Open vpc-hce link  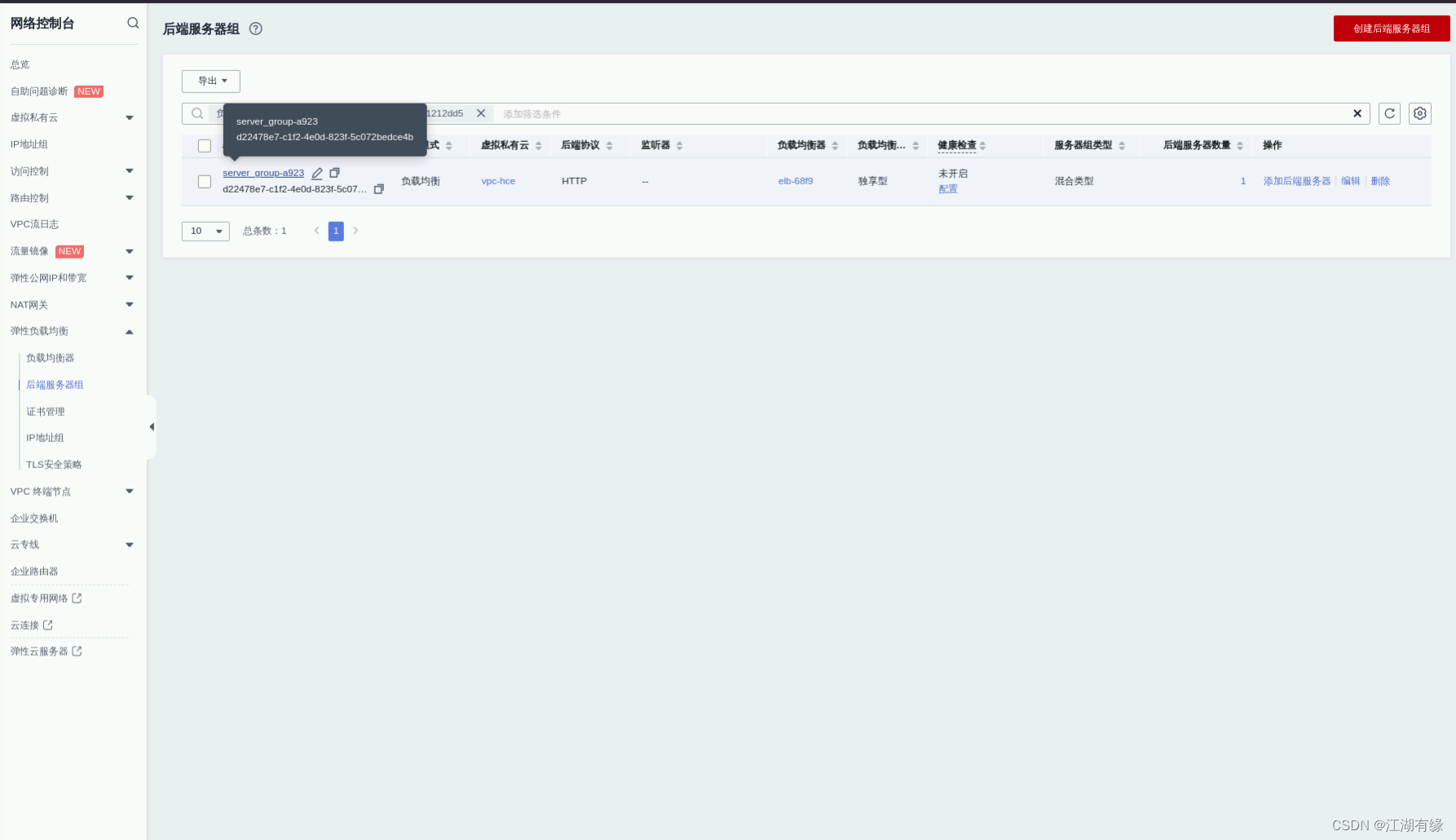pos(498,181)
